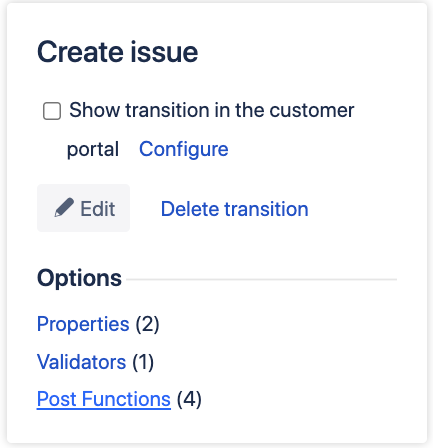Open the Validators link

coord(82,362)
